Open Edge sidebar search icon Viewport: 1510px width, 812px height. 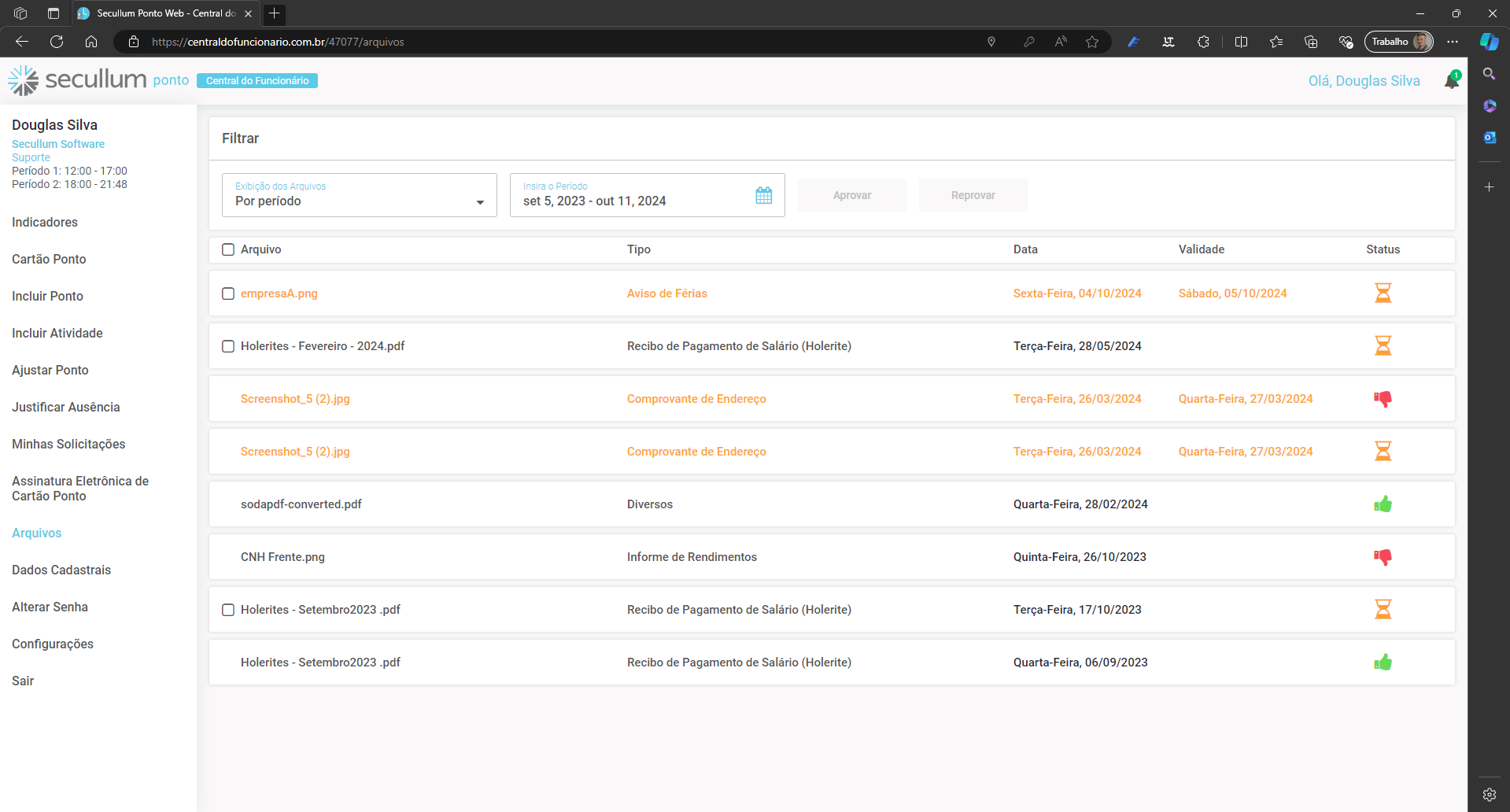click(1489, 74)
